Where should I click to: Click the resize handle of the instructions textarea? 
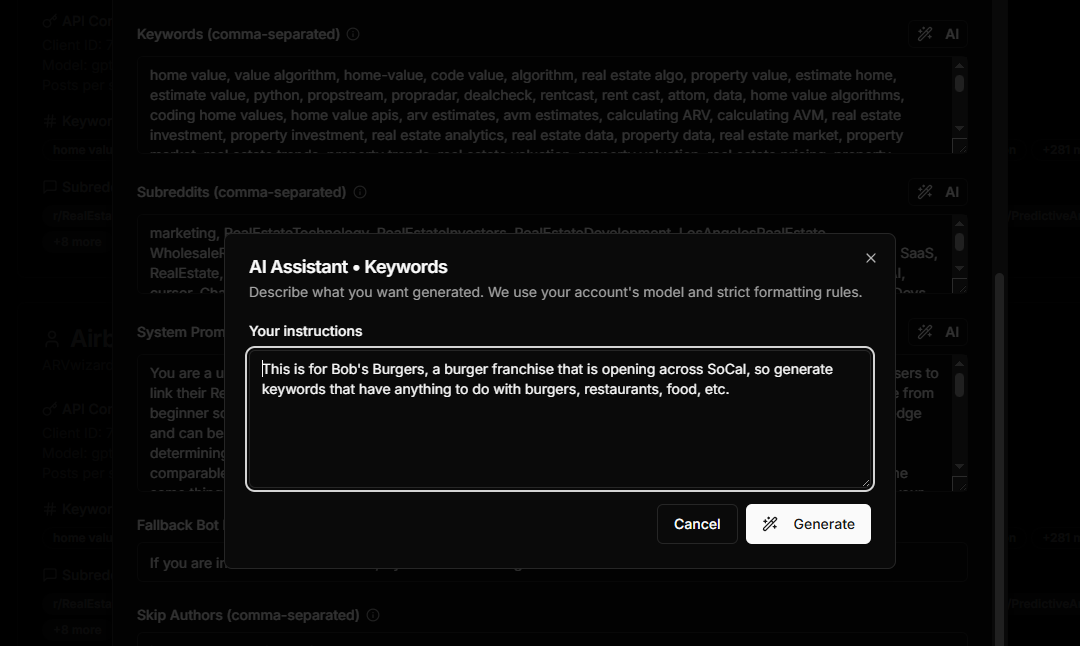865,481
